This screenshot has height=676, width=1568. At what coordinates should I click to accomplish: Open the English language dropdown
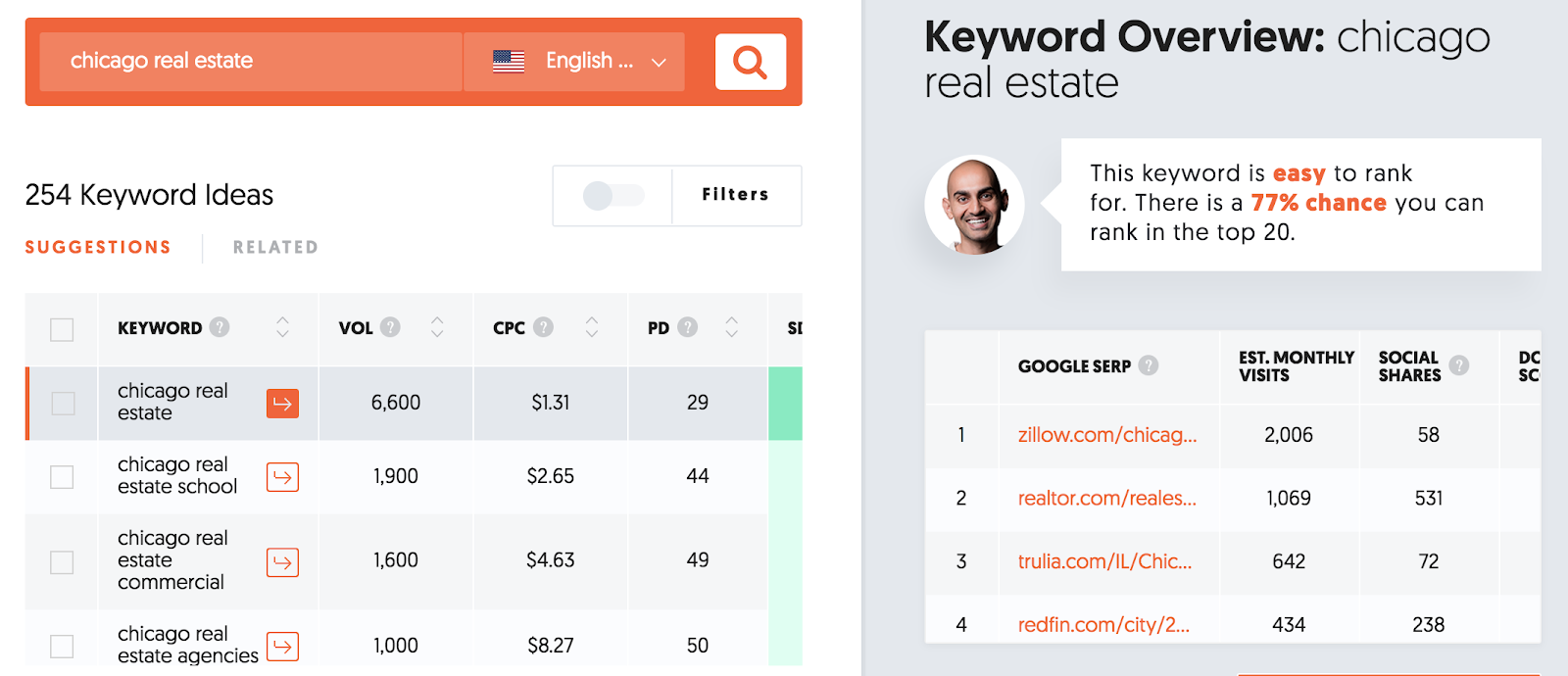tap(574, 62)
